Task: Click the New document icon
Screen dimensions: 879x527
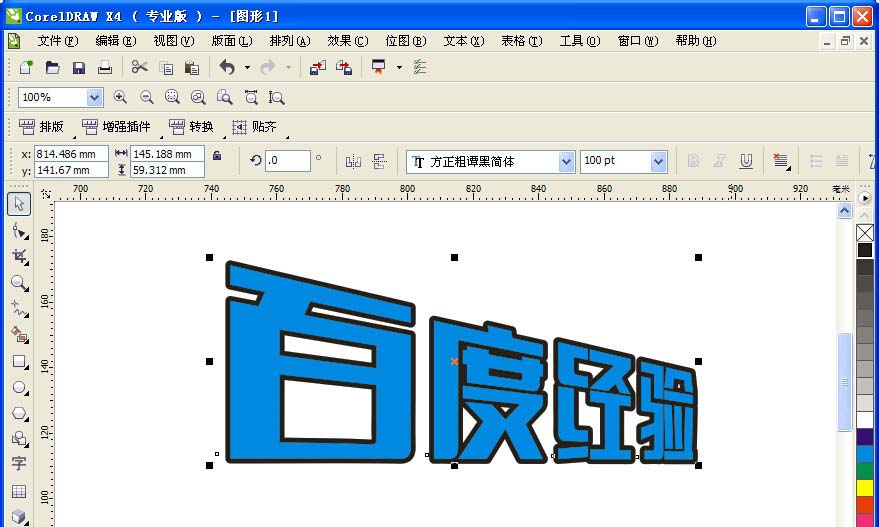Action: [26, 68]
